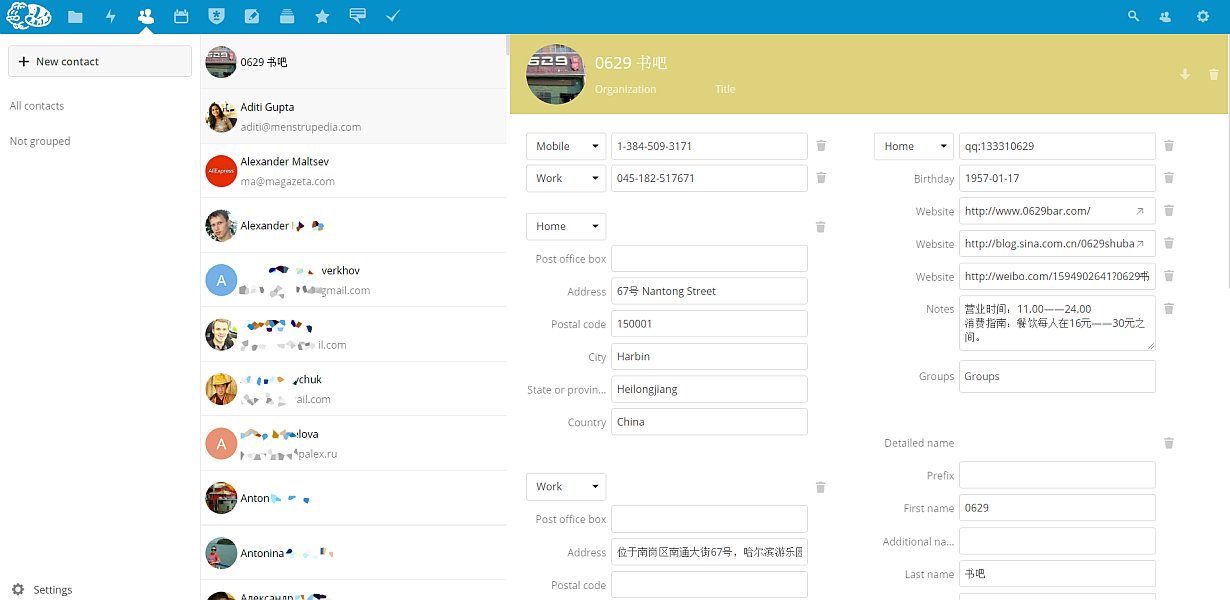Image resolution: width=1230 pixels, height=600 pixels.
Task: Open the Calendar application icon
Action: 181,16
